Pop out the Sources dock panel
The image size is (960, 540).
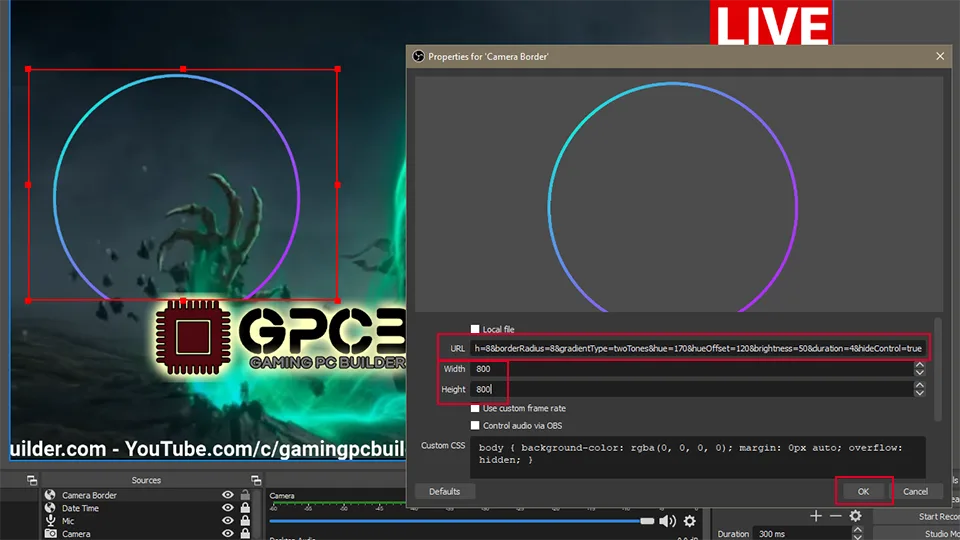click(256, 480)
